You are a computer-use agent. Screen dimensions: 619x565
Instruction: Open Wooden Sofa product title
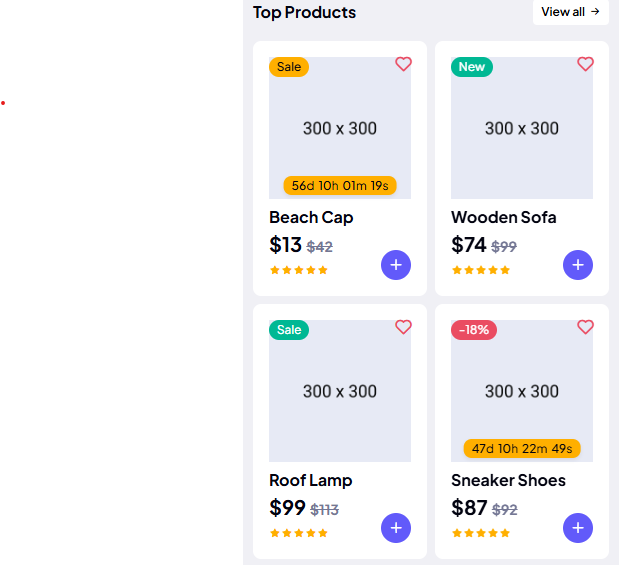click(503, 217)
